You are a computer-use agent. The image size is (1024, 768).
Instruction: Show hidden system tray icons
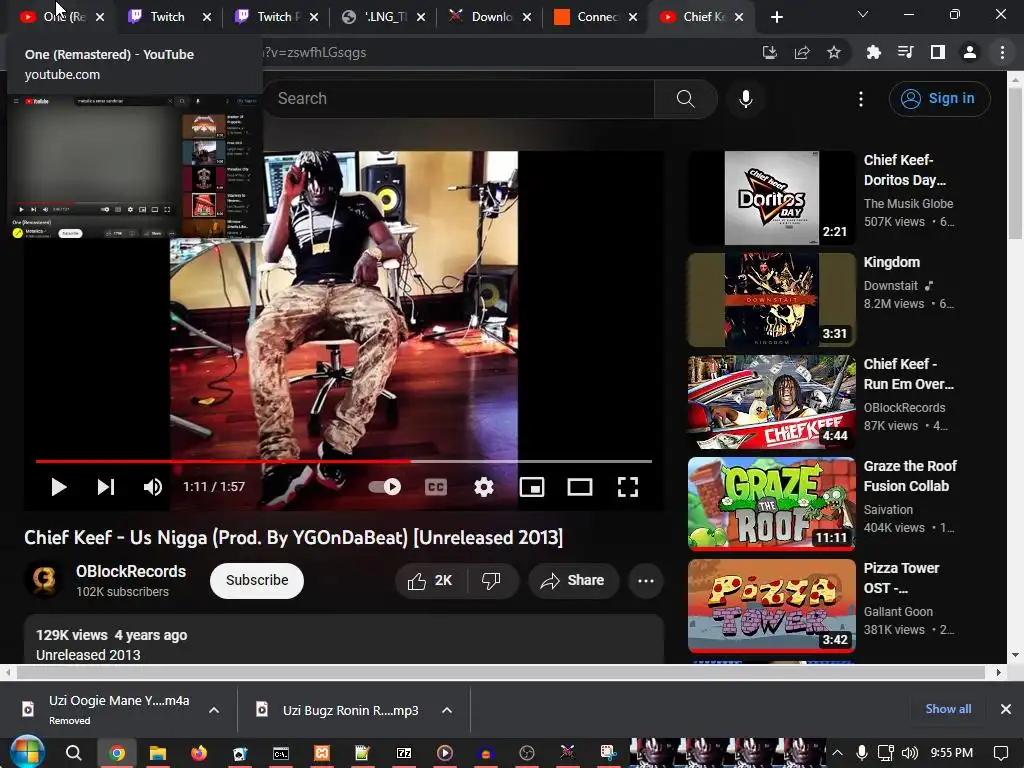click(837, 753)
